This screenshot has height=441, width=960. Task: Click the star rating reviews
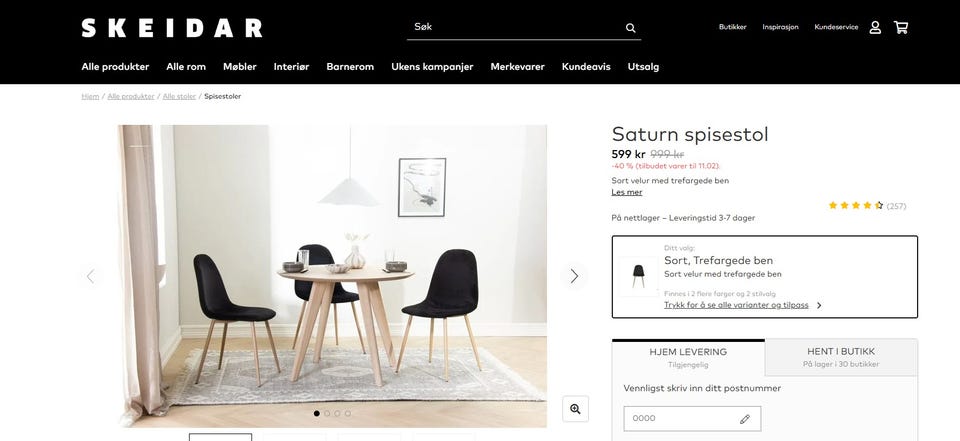coord(867,206)
